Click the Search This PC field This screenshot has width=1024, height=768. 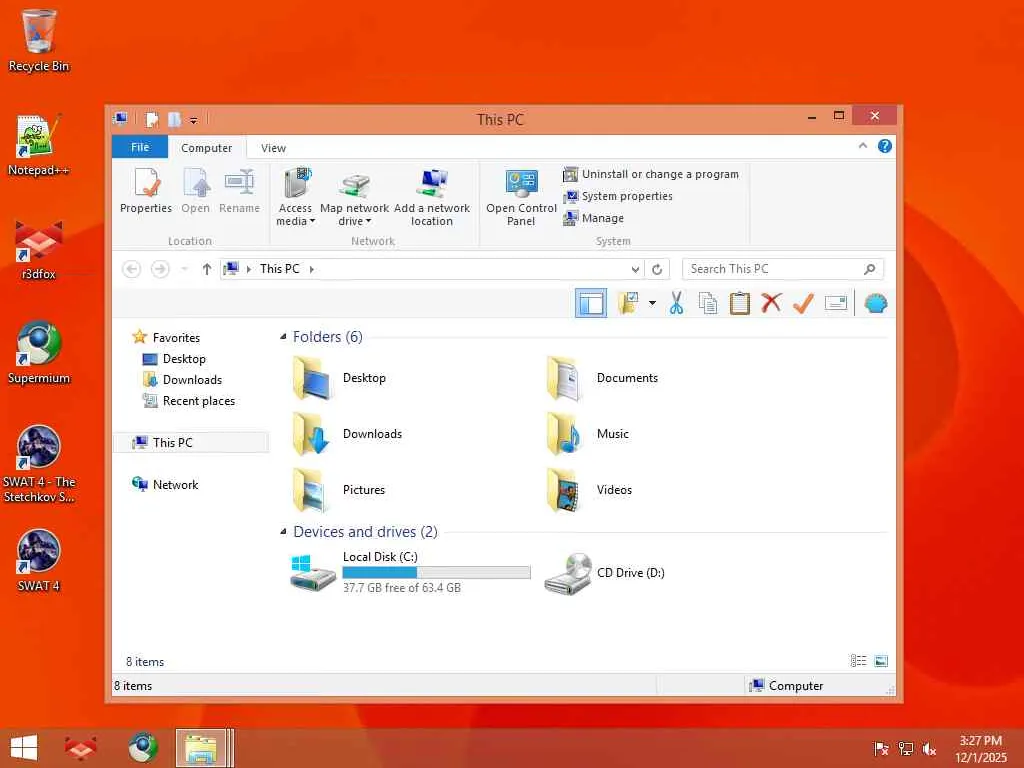tap(783, 269)
